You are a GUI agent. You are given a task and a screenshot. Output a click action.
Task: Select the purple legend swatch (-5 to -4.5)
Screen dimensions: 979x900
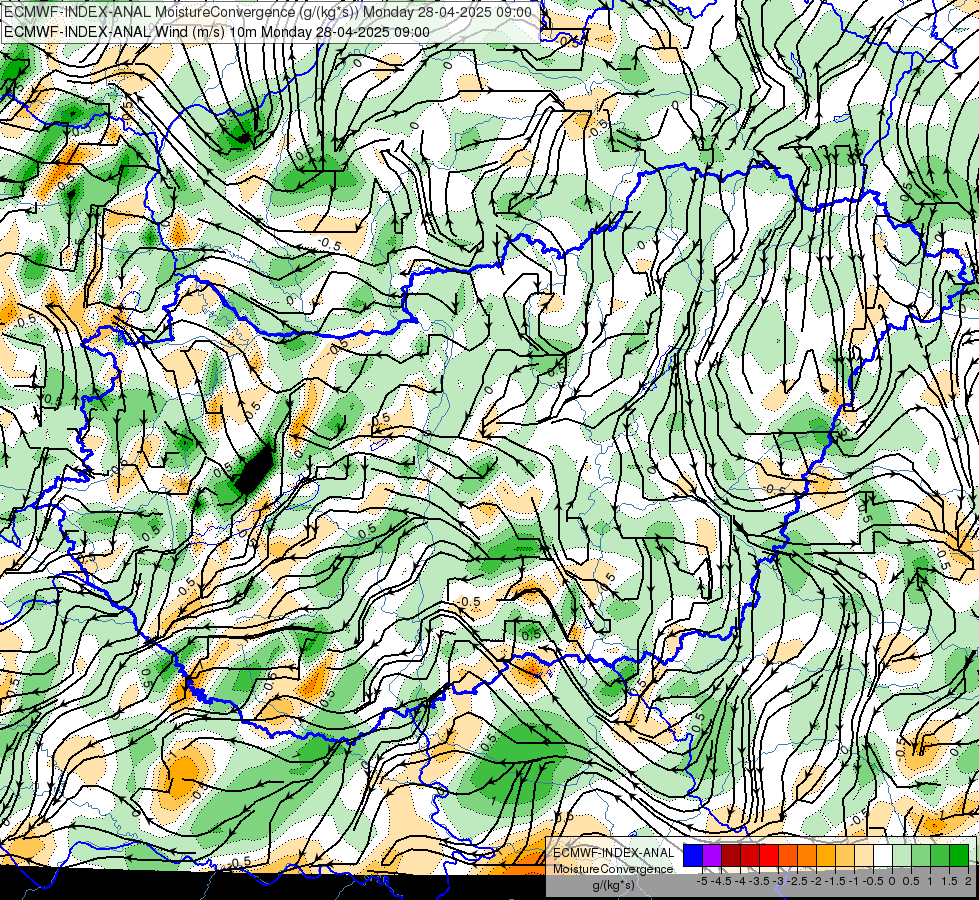click(x=712, y=855)
